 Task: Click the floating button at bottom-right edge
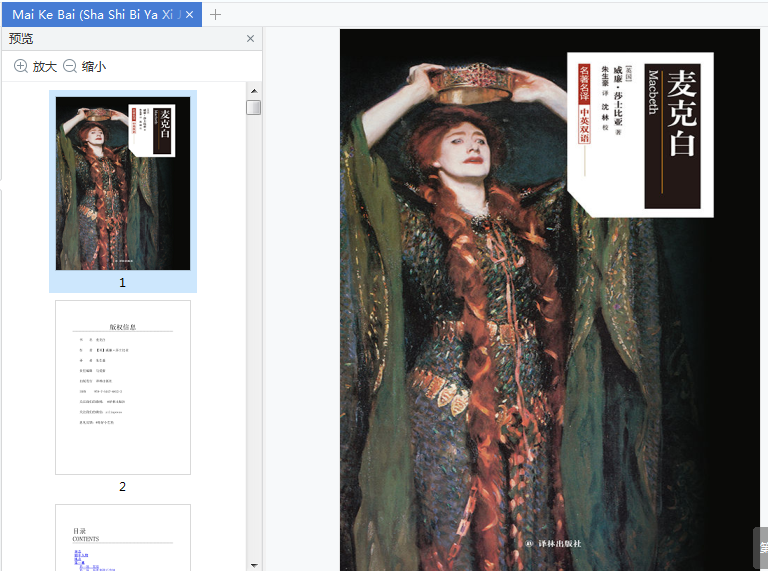[760, 547]
